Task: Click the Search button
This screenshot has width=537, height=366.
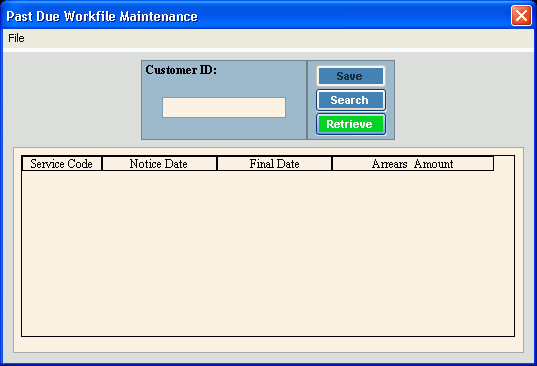Action: [x=351, y=100]
